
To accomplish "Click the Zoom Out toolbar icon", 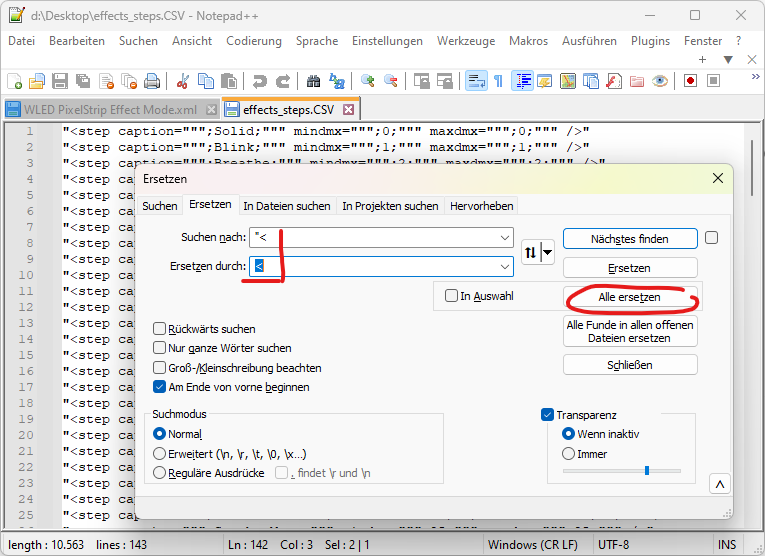I will coord(390,81).
